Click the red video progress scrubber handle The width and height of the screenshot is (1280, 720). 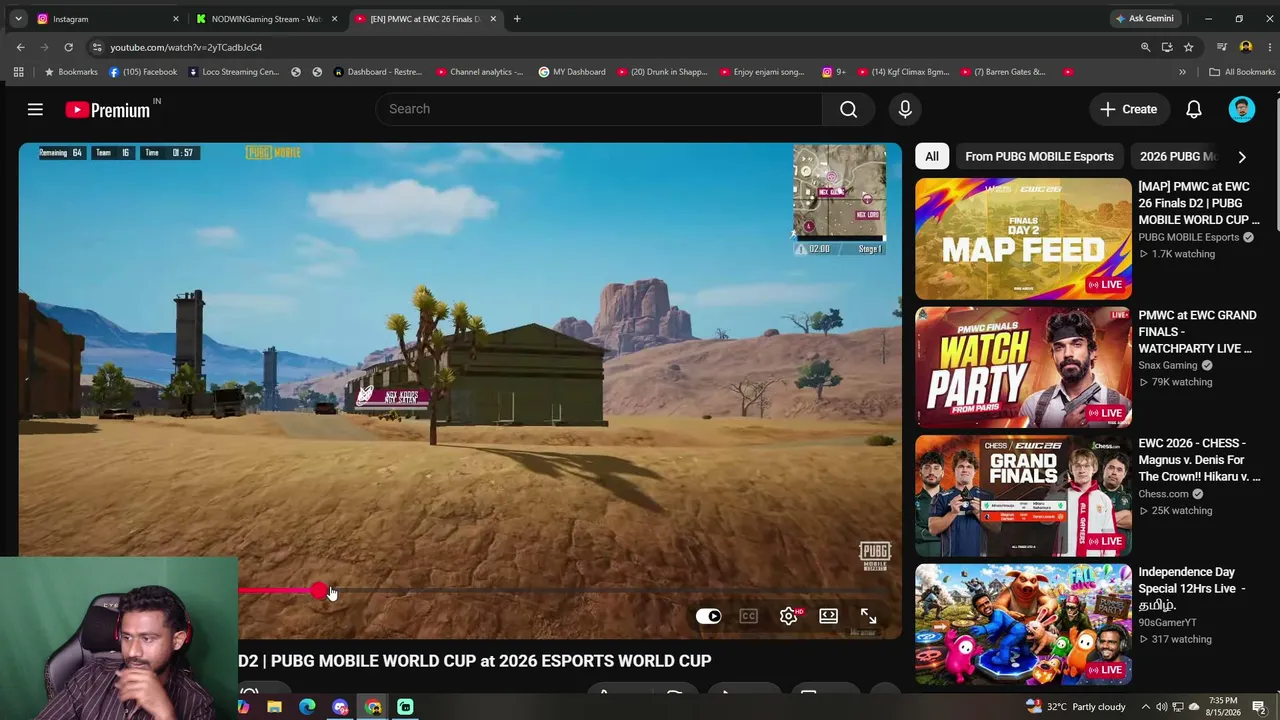(x=318, y=591)
